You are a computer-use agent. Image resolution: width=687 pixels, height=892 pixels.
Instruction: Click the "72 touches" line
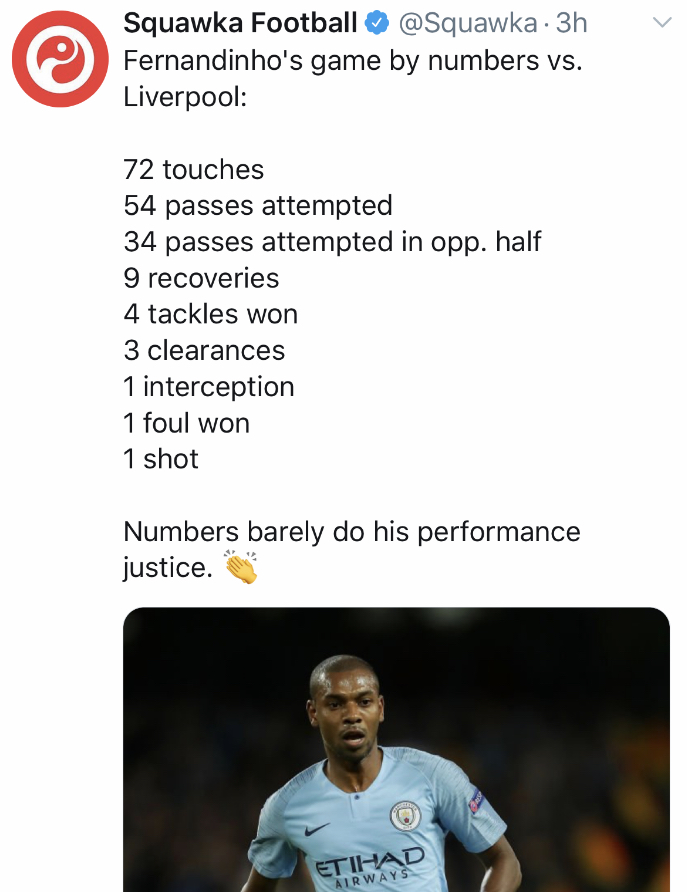pyautogui.click(x=194, y=170)
